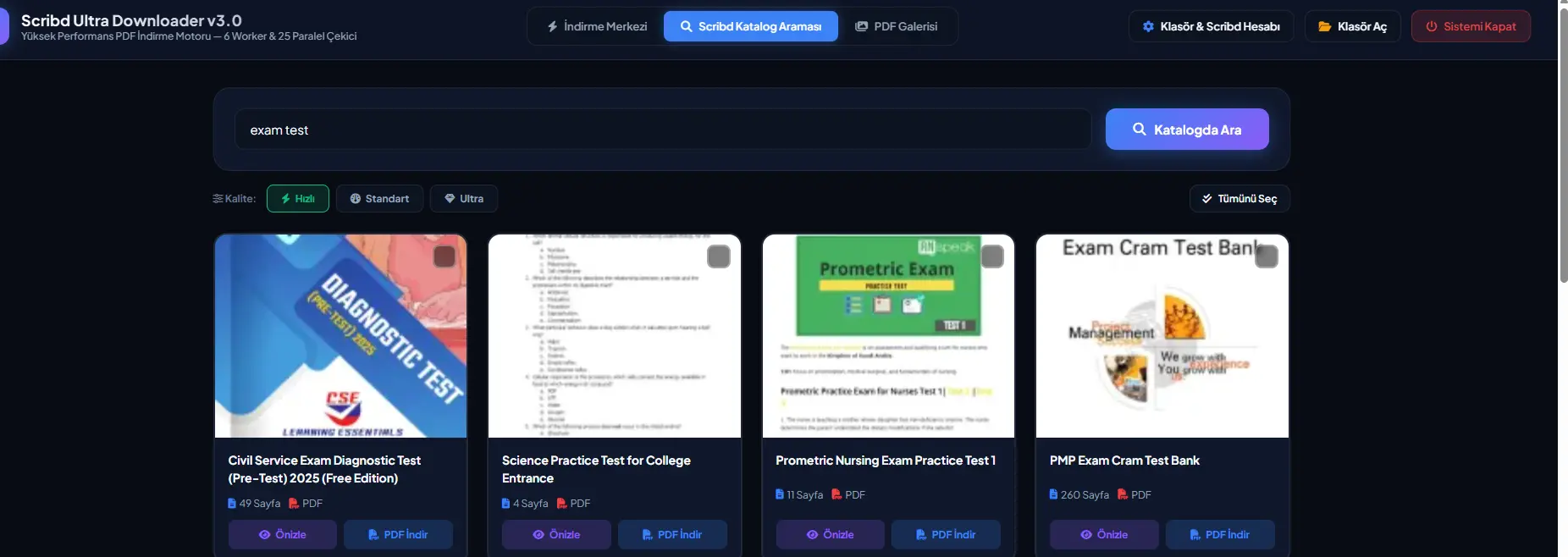The width and height of the screenshot is (1568, 557).
Task: Download PMP Exam Cram via PDF İndir
Action: coord(1220,534)
